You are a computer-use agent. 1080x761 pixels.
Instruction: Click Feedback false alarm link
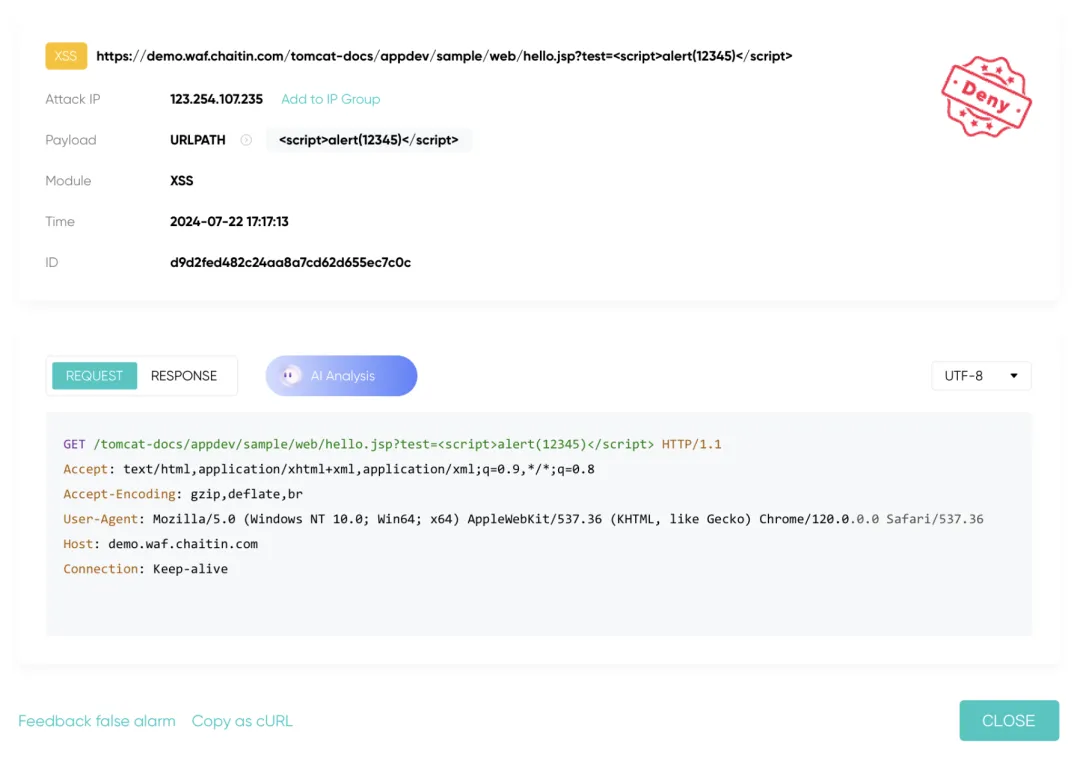pos(97,721)
